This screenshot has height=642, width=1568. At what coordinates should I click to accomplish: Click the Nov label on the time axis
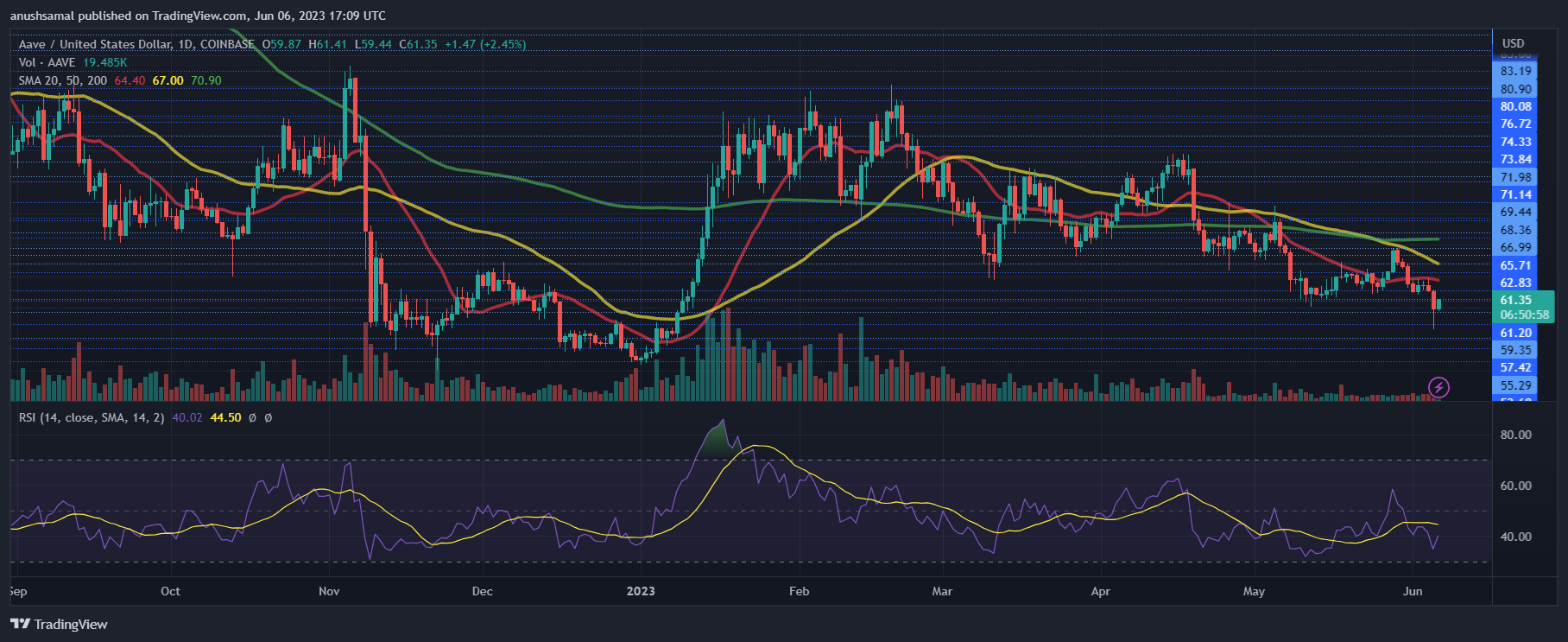[329, 591]
